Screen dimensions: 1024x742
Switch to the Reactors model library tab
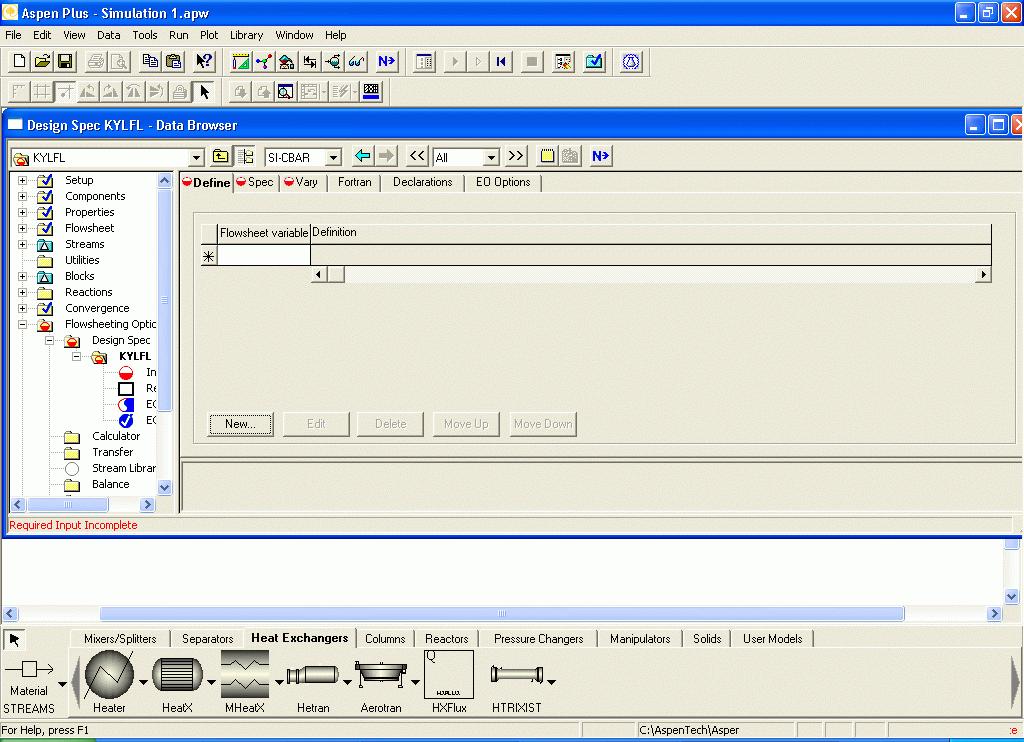447,639
